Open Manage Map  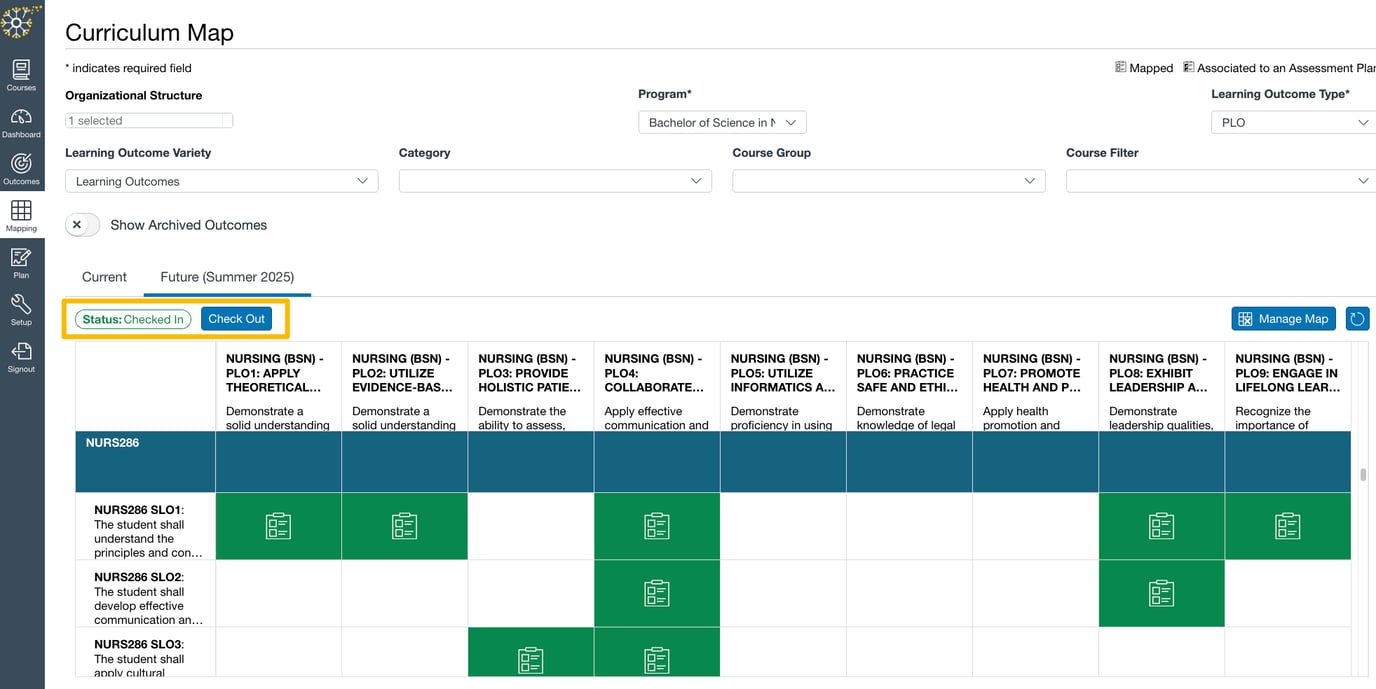1283,318
